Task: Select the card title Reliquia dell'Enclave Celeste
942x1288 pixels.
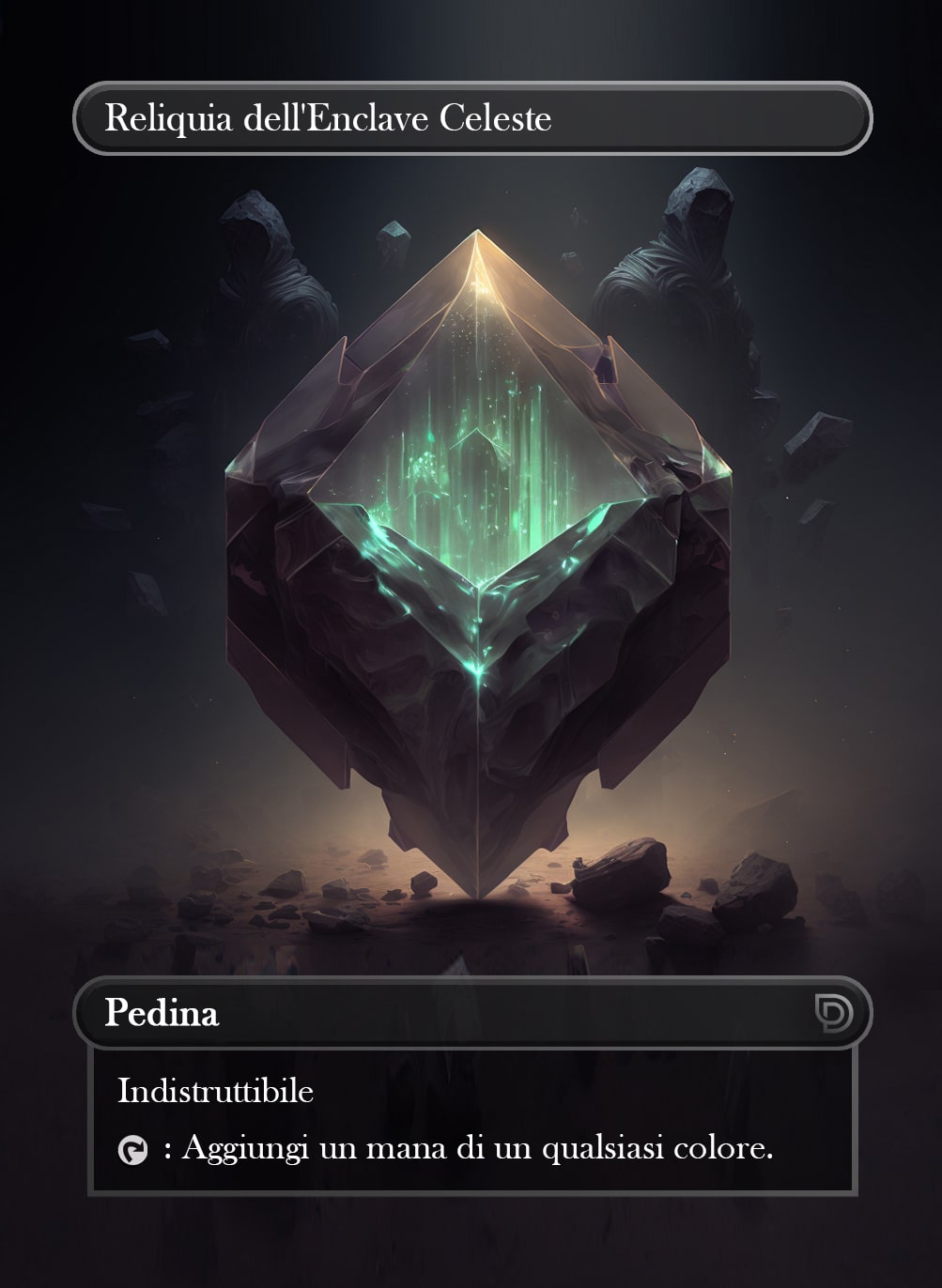Action: 328,118
